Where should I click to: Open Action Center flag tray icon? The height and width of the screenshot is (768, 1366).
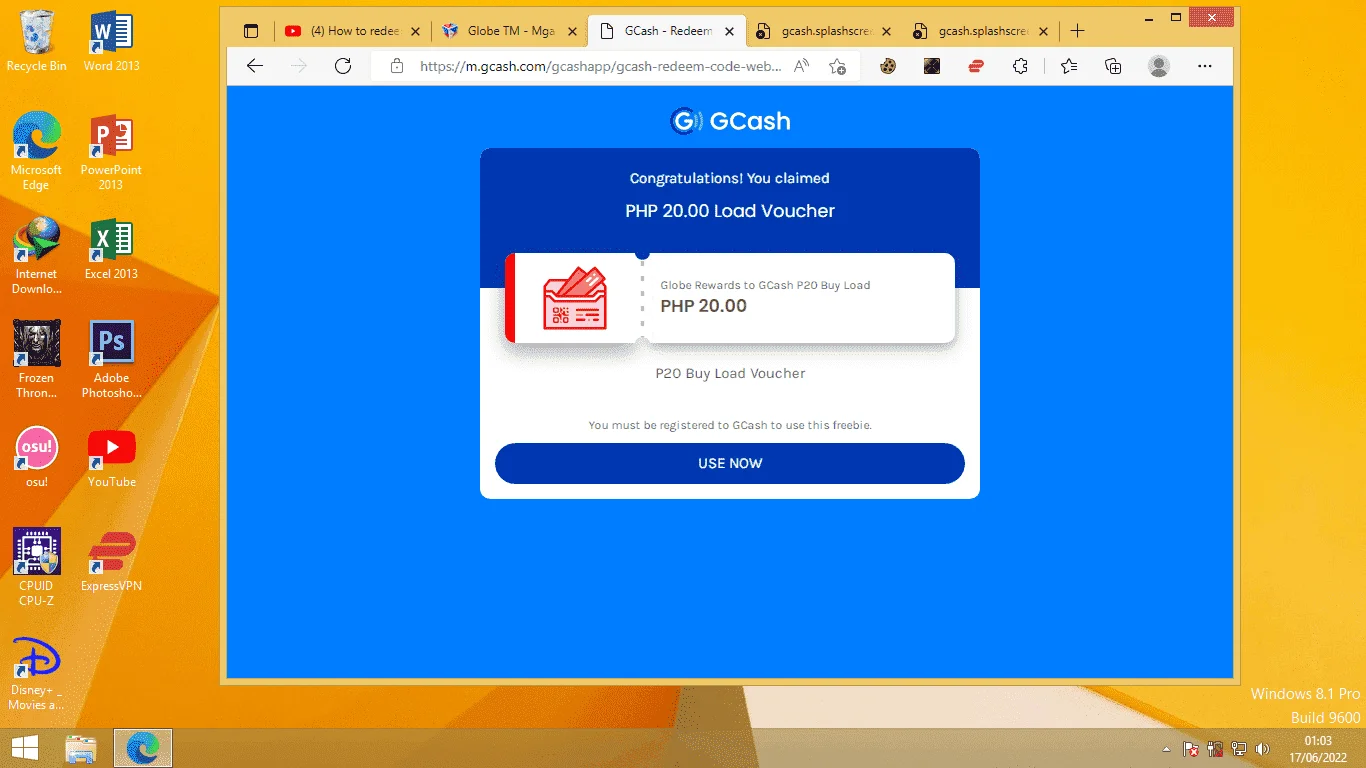tap(1192, 749)
